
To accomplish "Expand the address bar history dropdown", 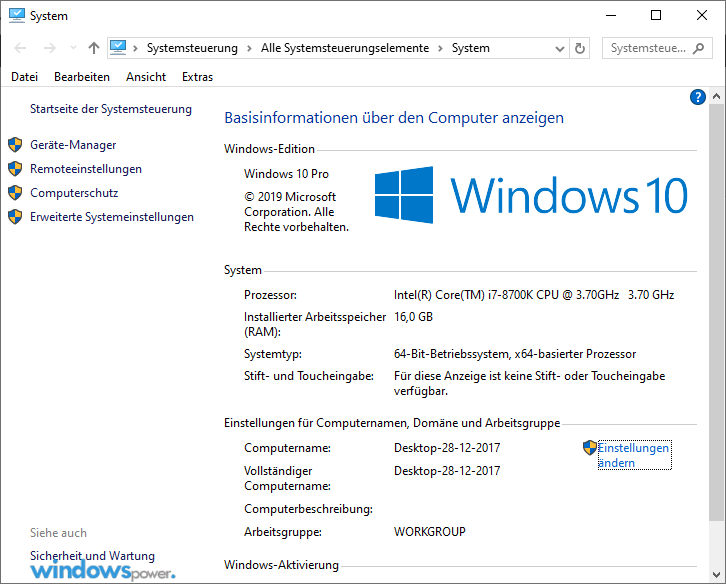I will (x=559, y=48).
